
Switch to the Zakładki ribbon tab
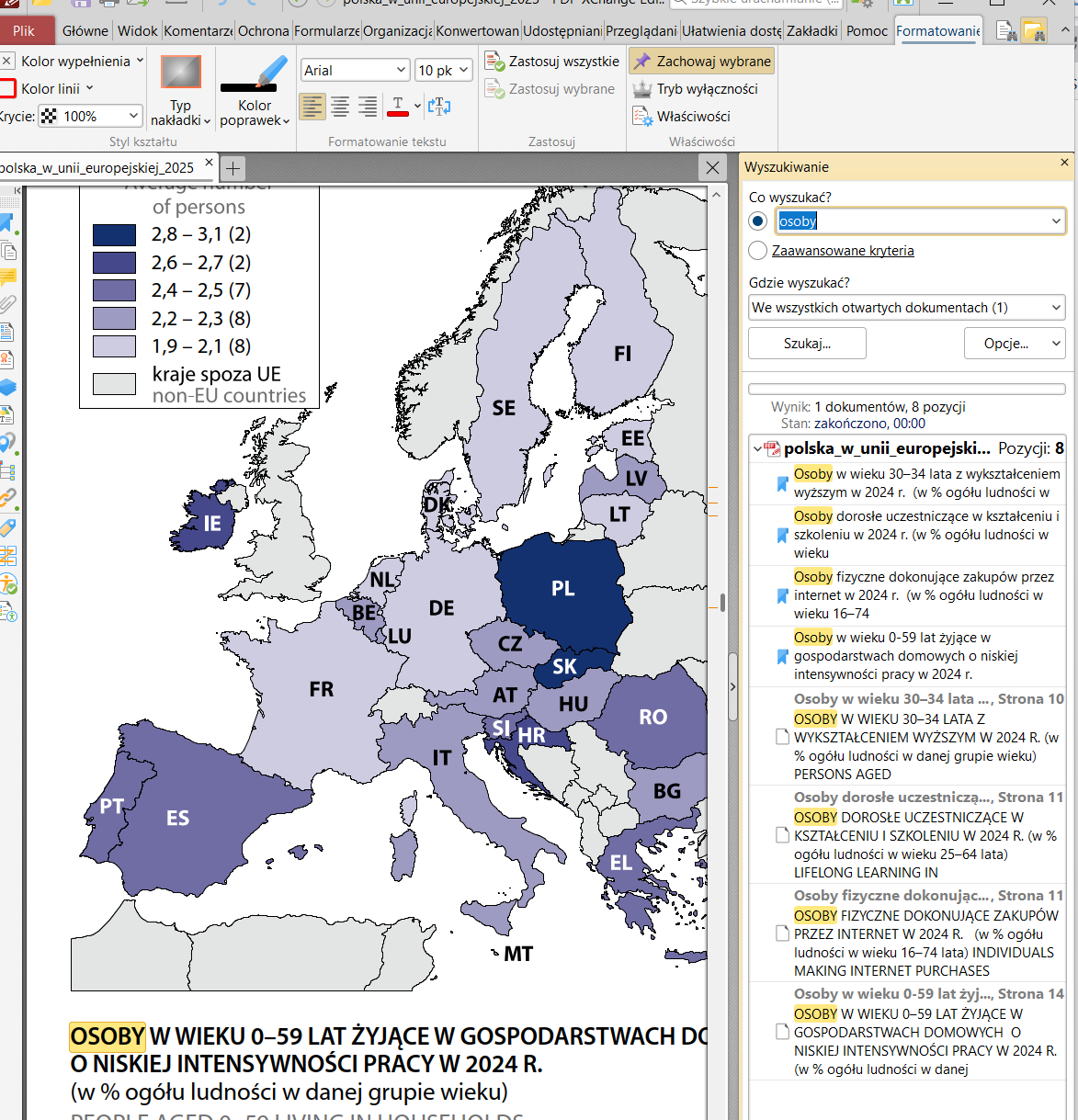(811, 31)
